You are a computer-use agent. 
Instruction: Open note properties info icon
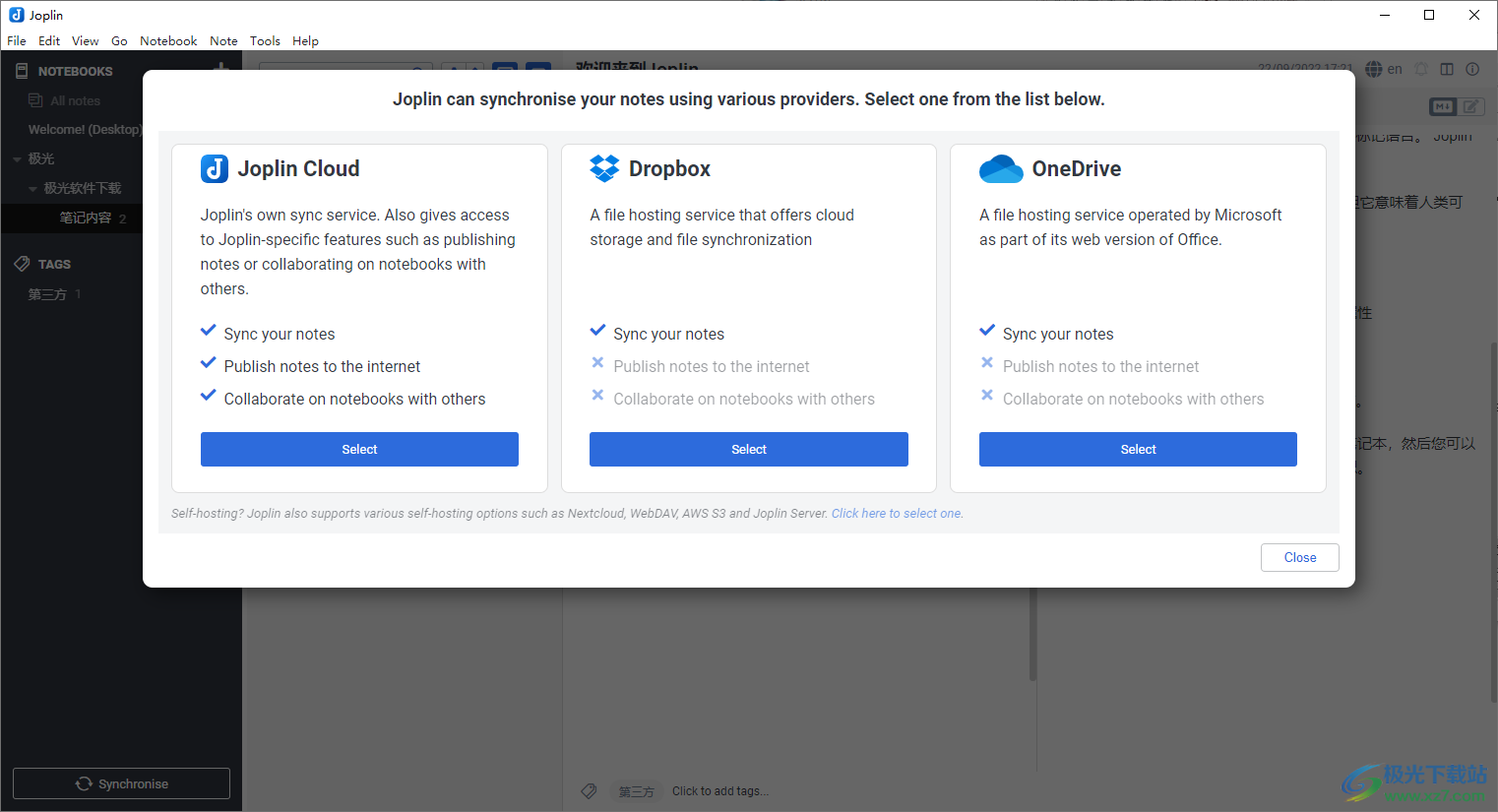point(1472,69)
